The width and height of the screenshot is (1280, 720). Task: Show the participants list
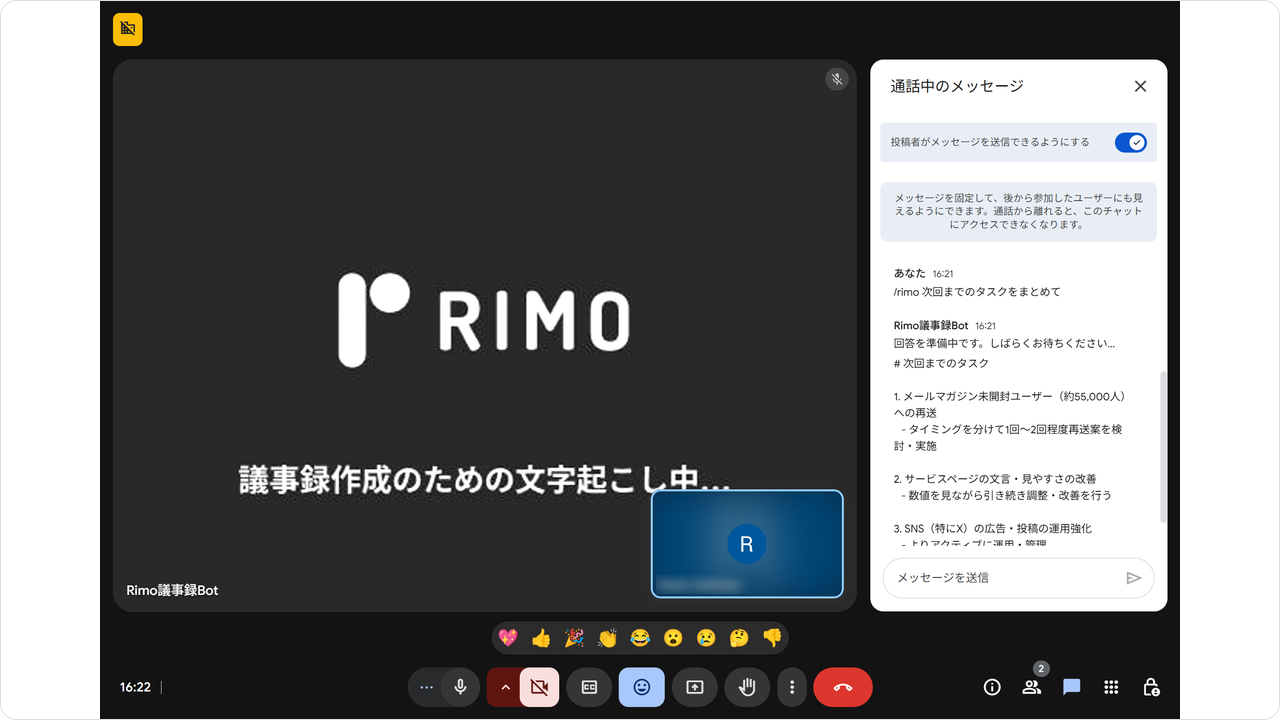[x=1032, y=687]
